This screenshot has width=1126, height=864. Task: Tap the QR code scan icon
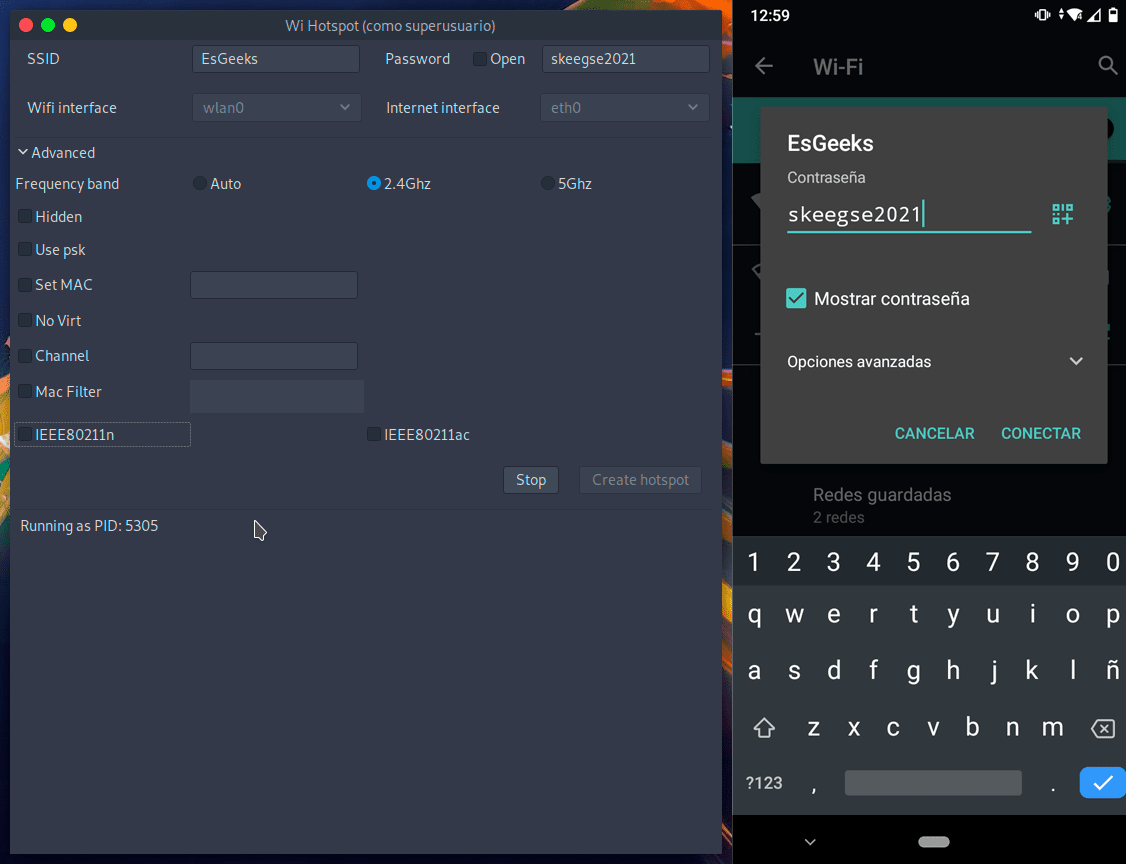coord(1062,214)
